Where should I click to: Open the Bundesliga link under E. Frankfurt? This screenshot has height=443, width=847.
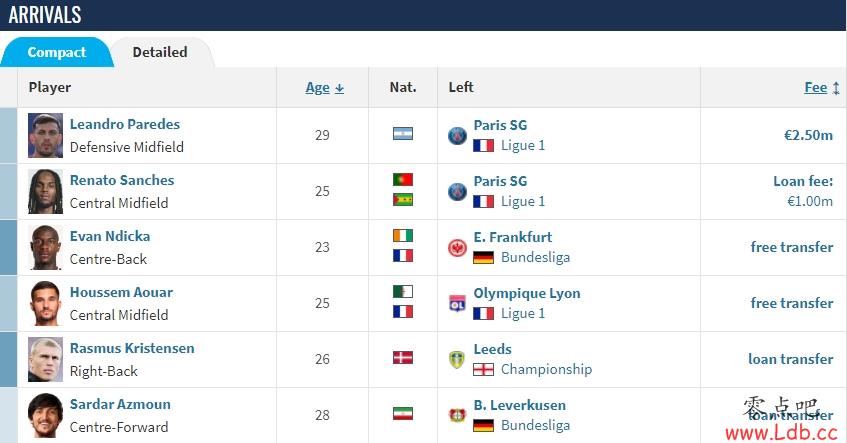(x=535, y=257)
